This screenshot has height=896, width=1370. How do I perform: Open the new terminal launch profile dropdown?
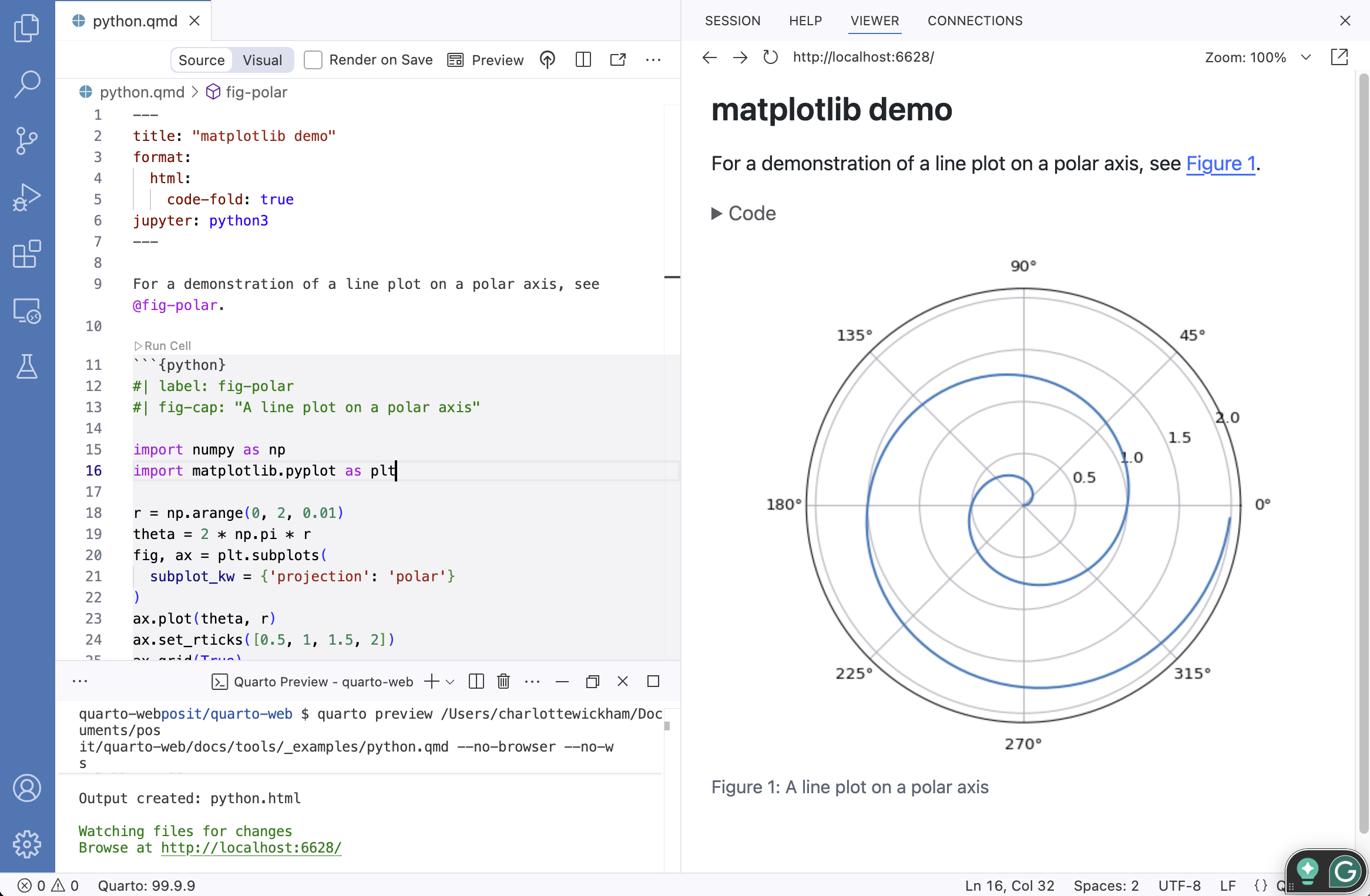tap(451, 682)
